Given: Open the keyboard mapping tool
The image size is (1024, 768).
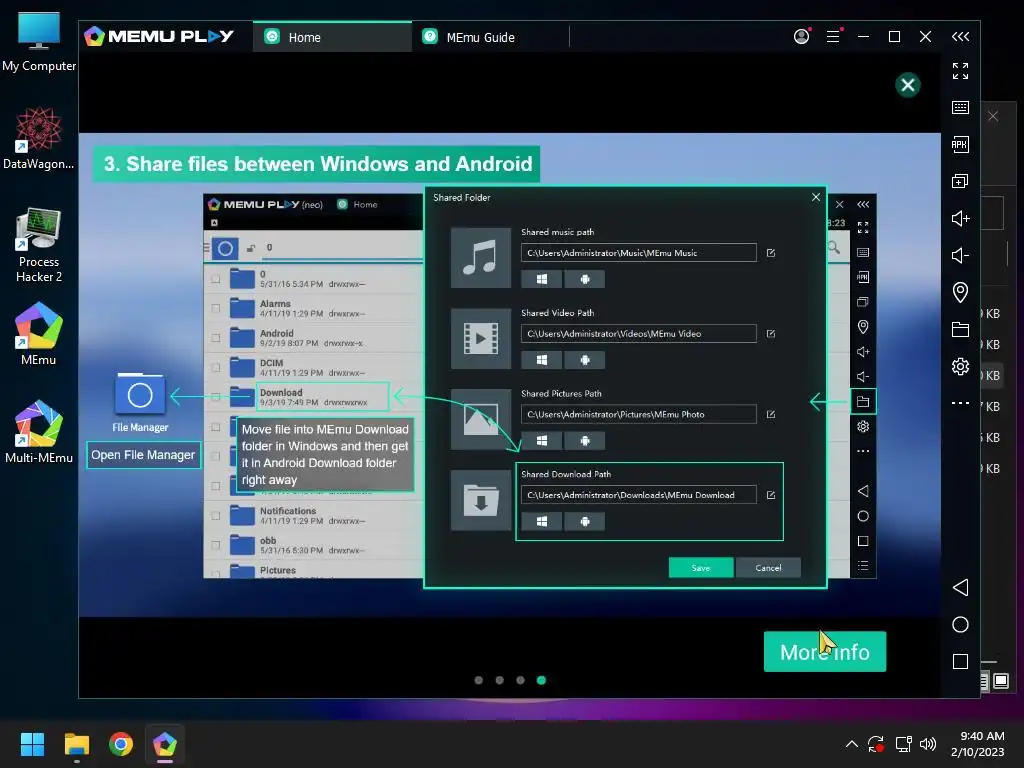Looking at the screenshot, I should 960,108.
